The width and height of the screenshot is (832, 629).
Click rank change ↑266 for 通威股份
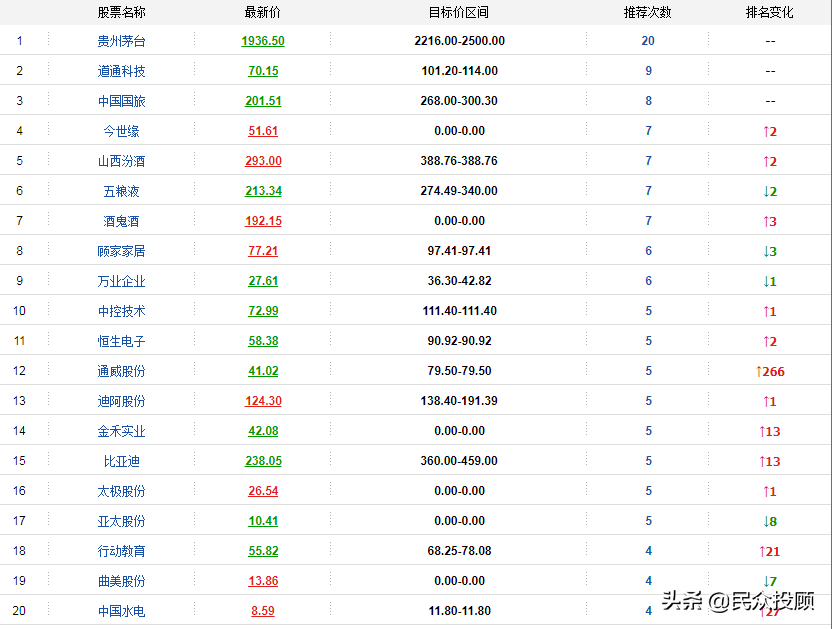pos(770,372)
